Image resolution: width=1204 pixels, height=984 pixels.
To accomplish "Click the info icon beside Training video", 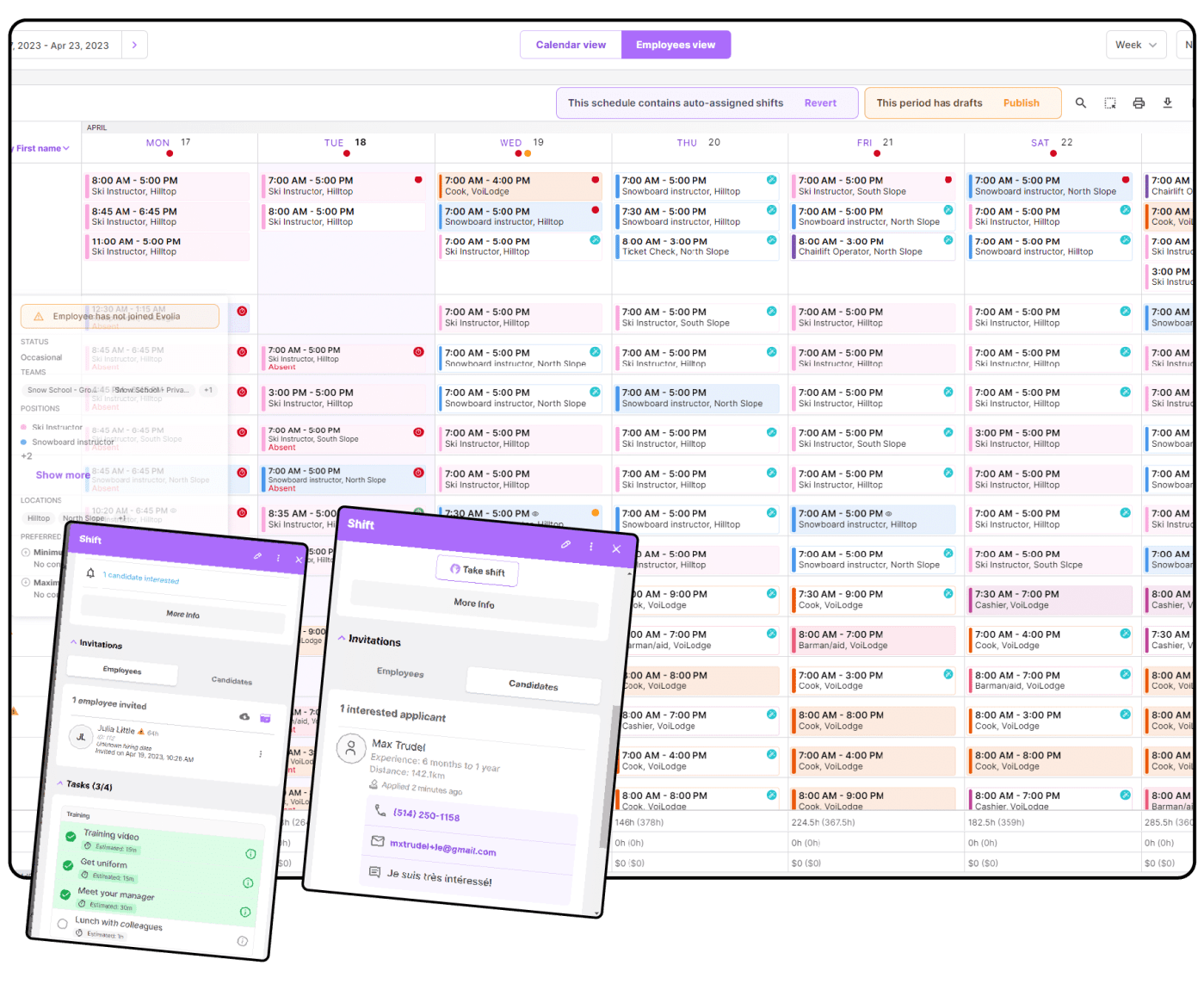I will pos(250,854).
